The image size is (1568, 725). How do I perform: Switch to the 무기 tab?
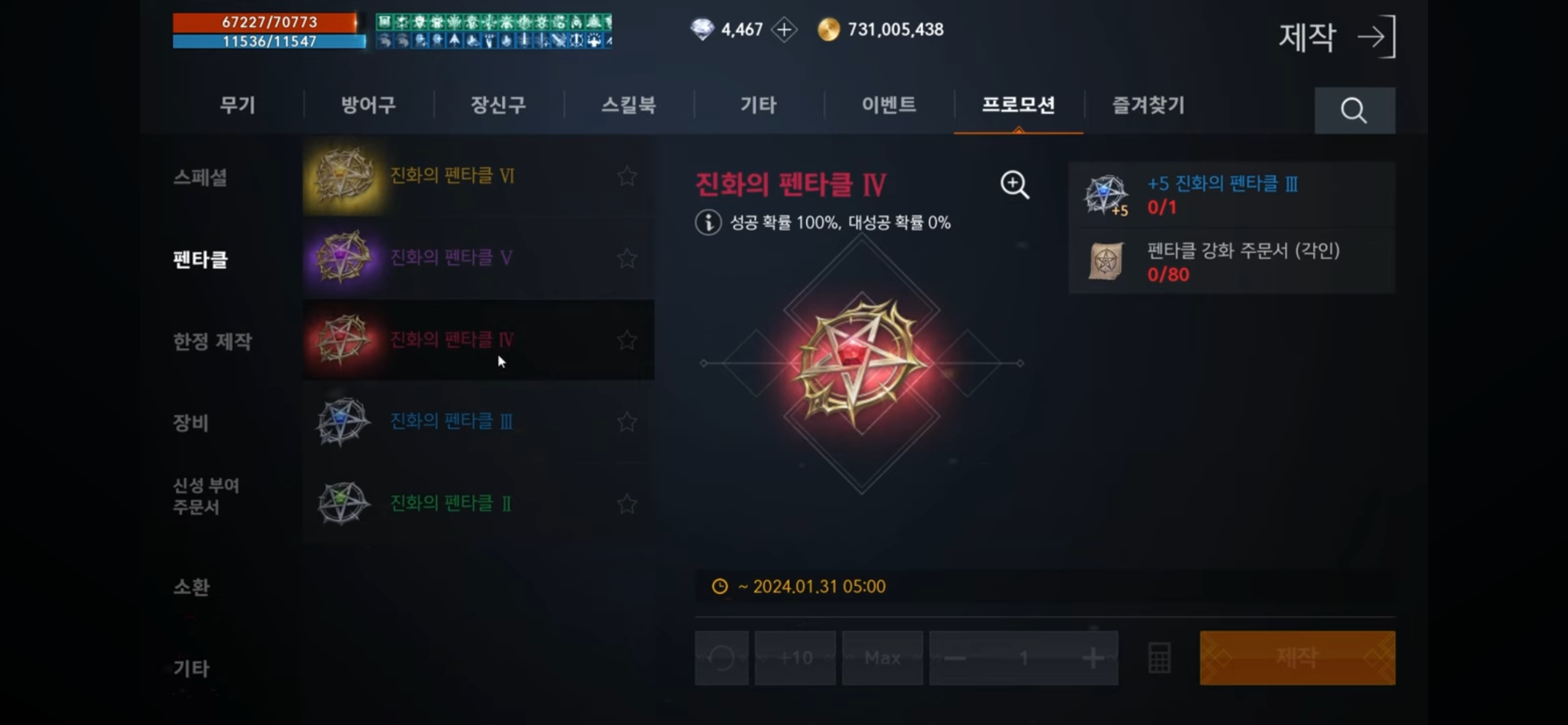click(x=238, y=105)
